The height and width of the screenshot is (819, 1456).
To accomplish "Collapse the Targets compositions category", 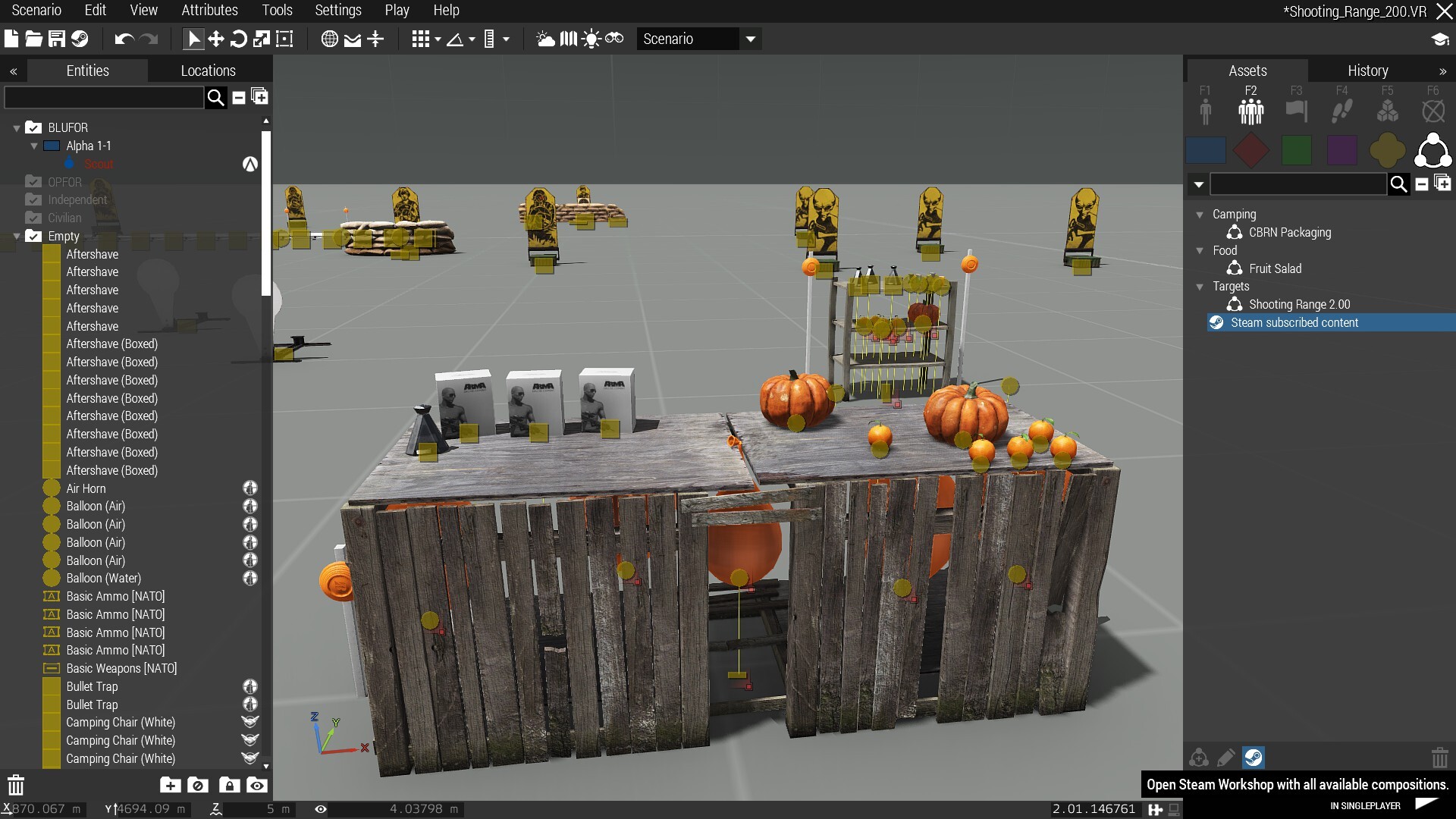I will [1200, 287].
